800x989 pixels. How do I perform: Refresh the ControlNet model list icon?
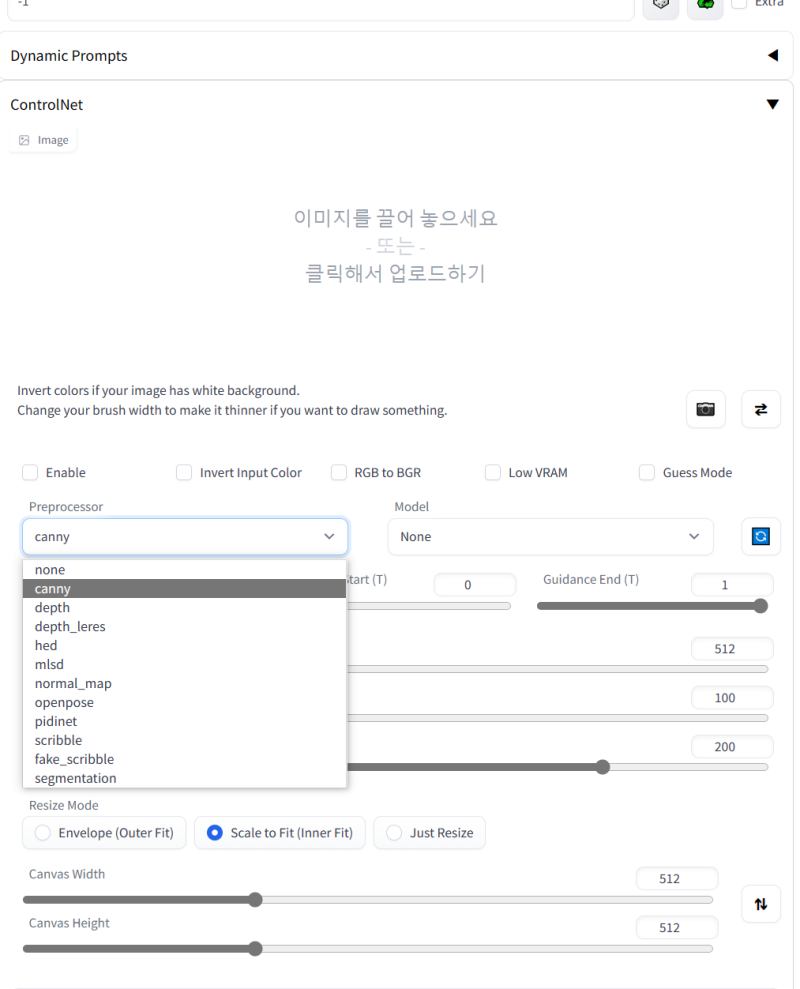(761, 537)
